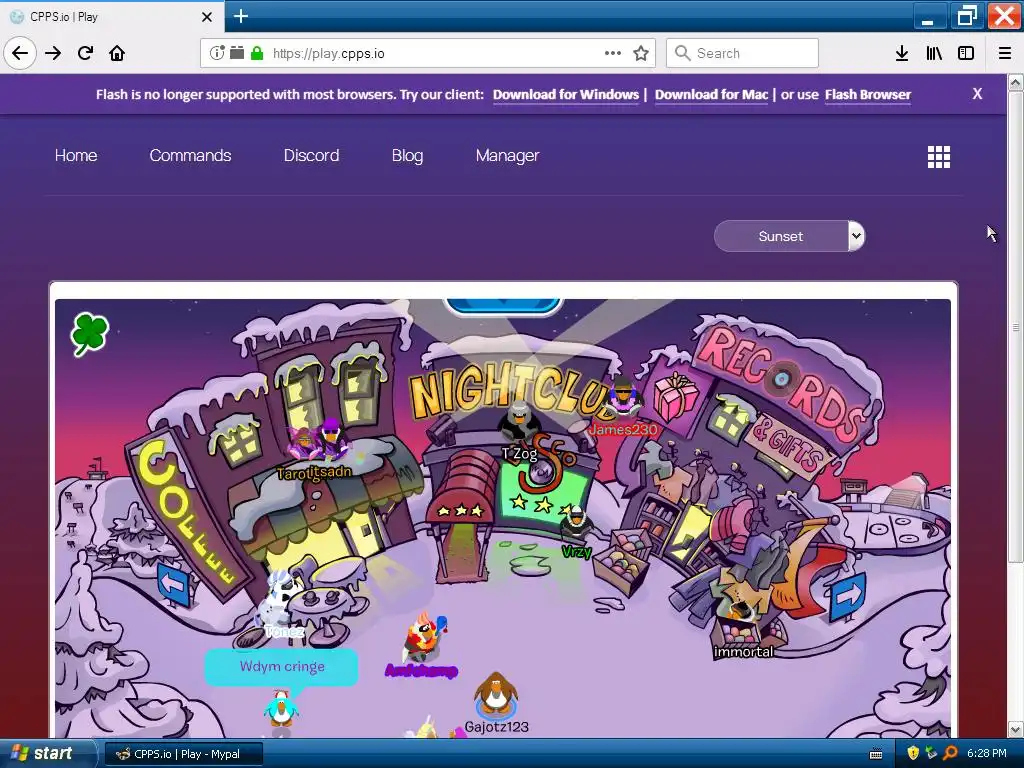
Task: Open the downloads arrow icon
Action: coord(902,53)
